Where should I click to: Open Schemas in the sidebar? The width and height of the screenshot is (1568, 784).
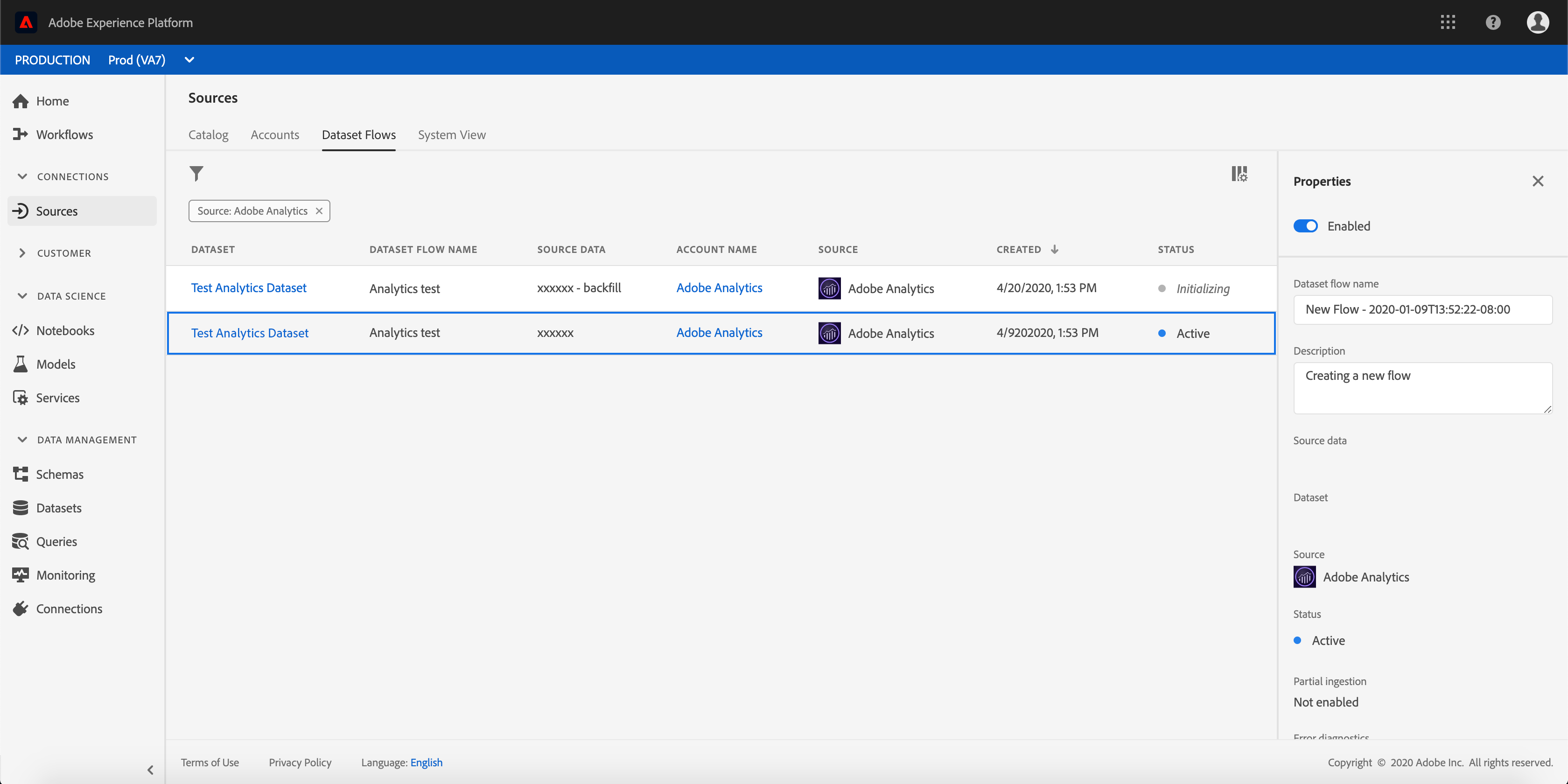point(59,474)
